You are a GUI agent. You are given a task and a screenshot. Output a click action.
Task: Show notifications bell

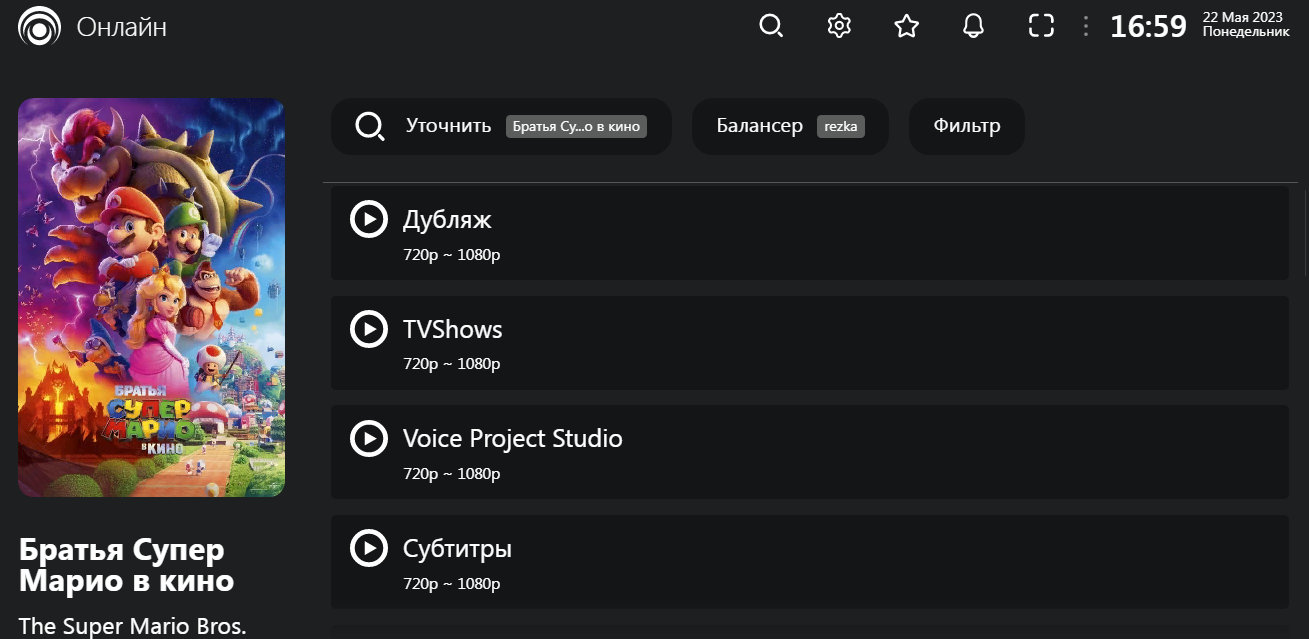[974, 26]
